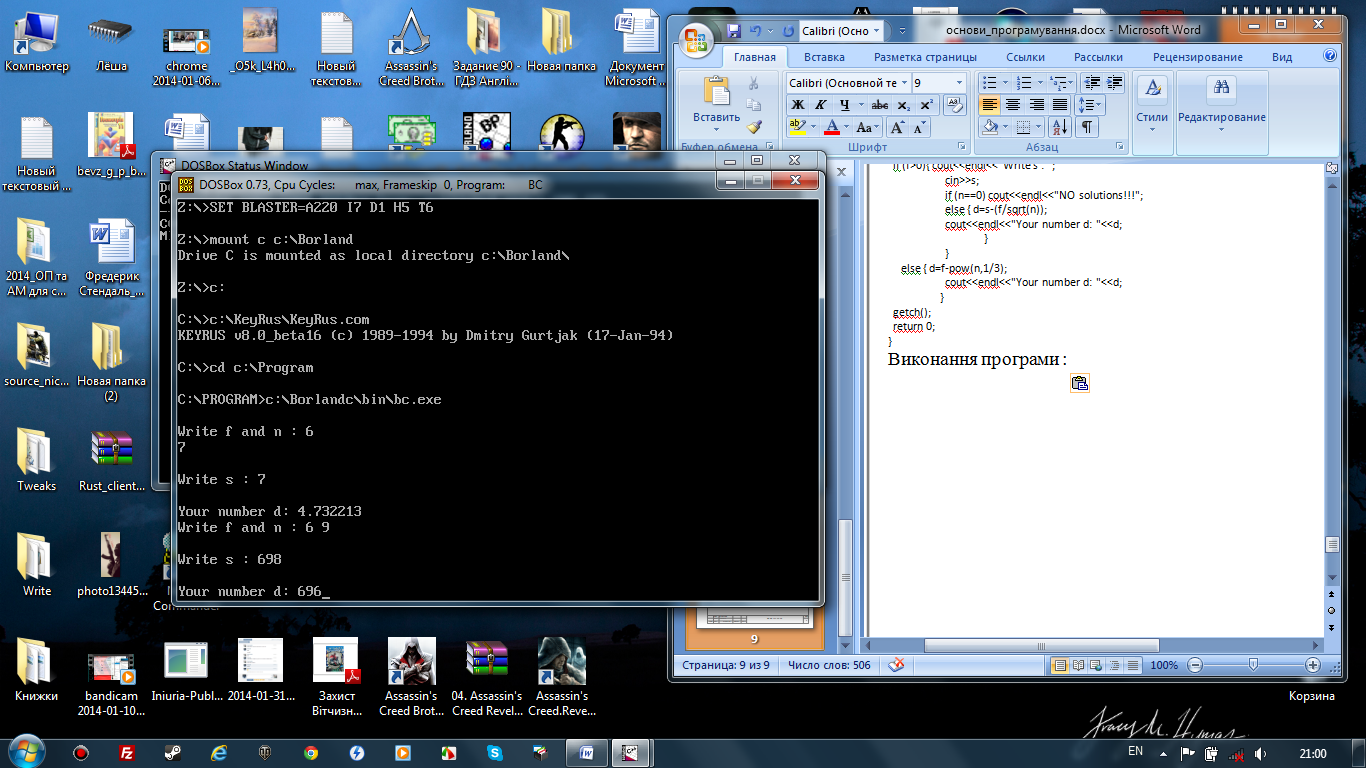Align text to the left
This screenshot has height=768, width=1366.
(989, 105)
